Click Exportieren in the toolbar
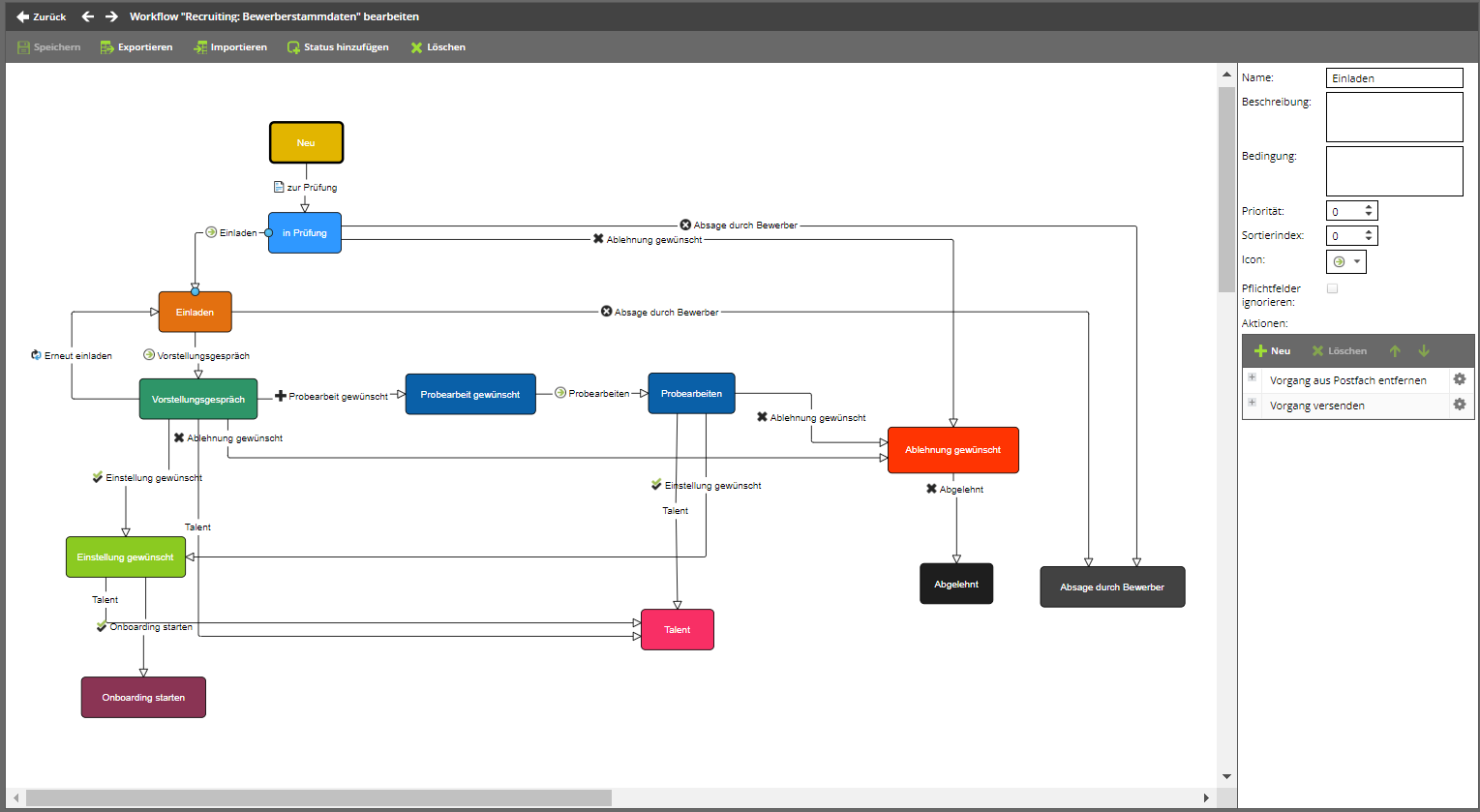The width and height of the screenshot is (1480, 812). [136, 47]
